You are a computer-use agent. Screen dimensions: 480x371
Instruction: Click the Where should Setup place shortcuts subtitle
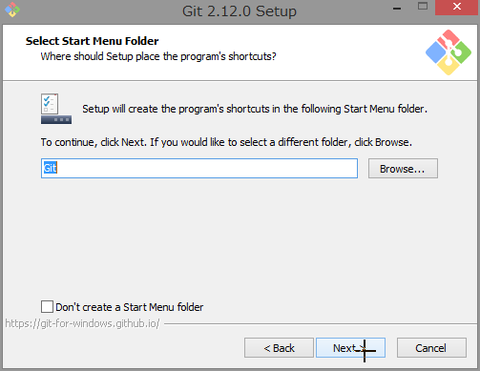pyautogui.click(x=158, y=56)
